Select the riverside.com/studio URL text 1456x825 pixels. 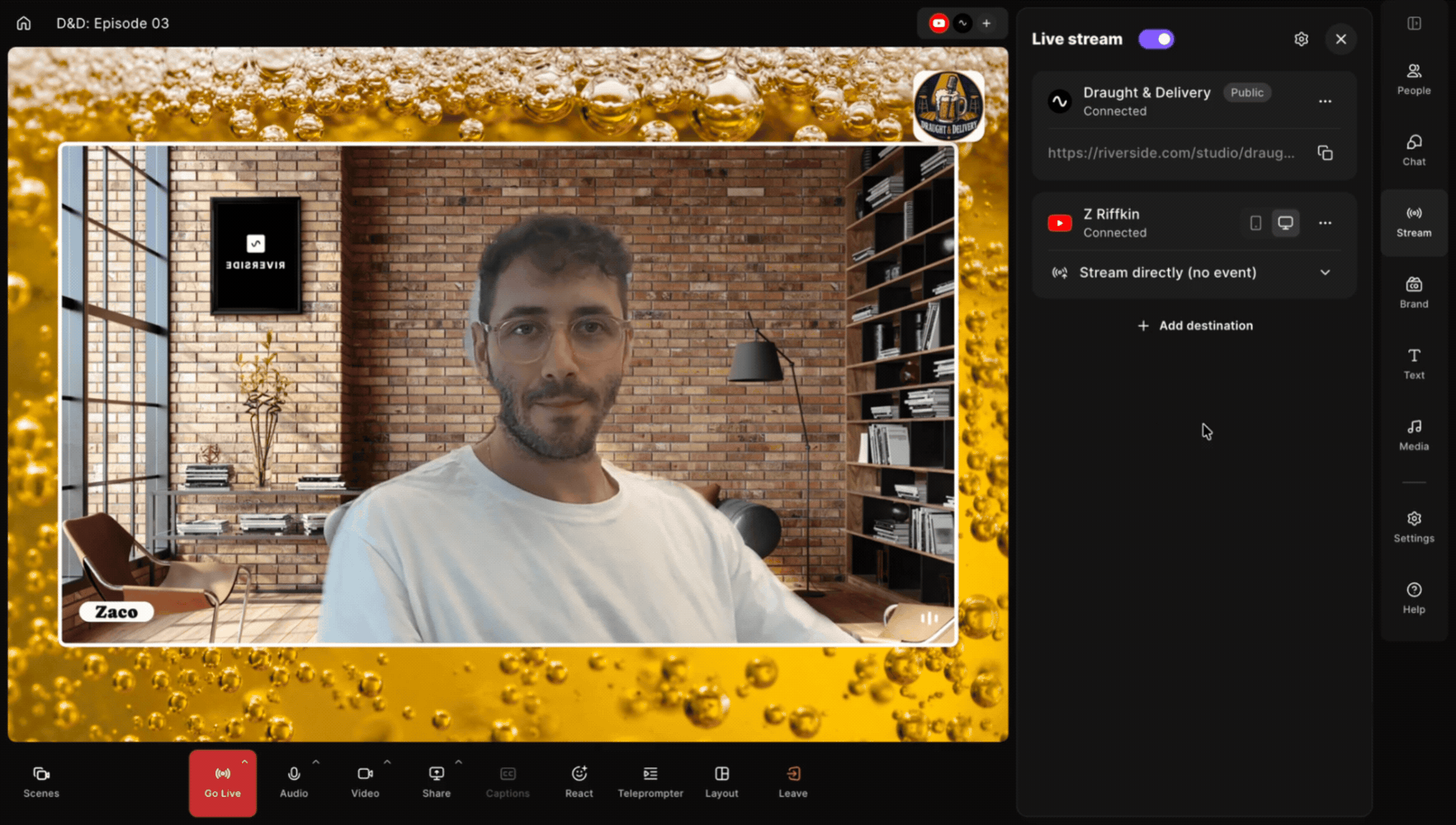point(1171,153)
